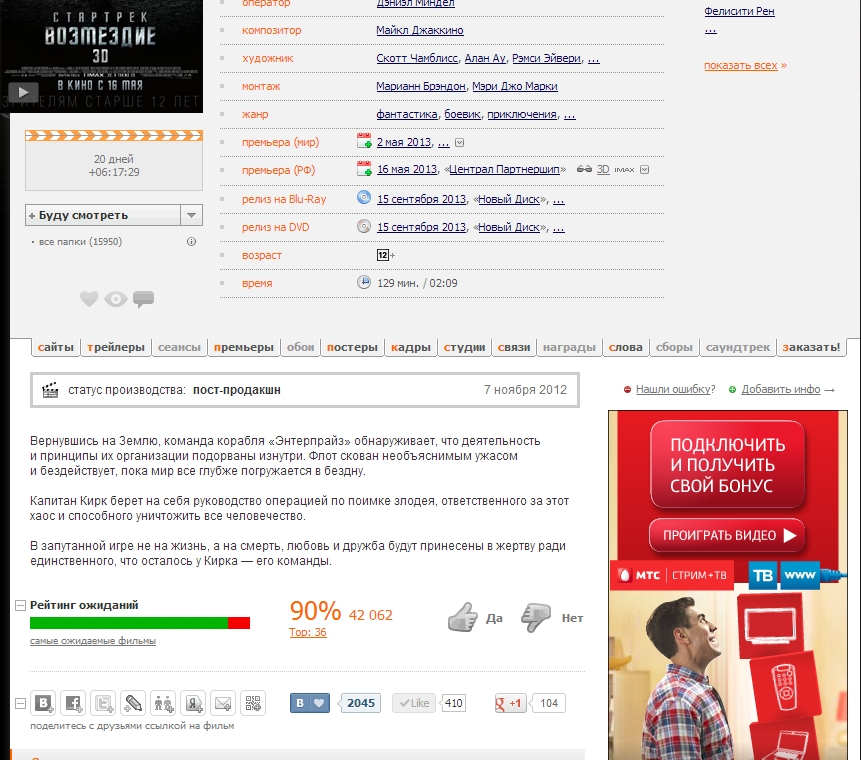Click the Майкл Джаккино composer link
The width and height of the screenshot is (861, 760).
click(420, 30)
